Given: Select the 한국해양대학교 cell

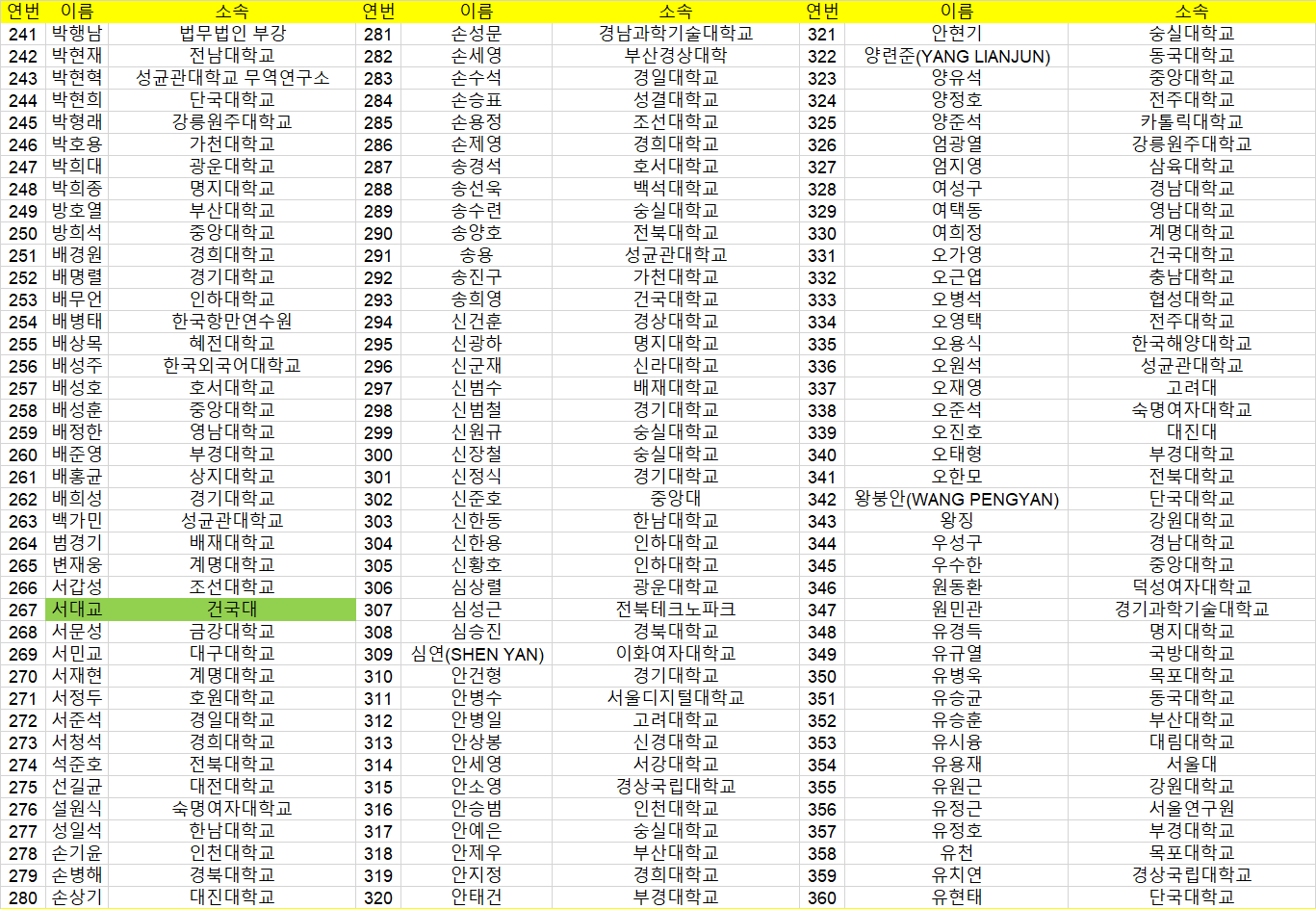Looking at the screenshot, I should (x=1191, y=344).
